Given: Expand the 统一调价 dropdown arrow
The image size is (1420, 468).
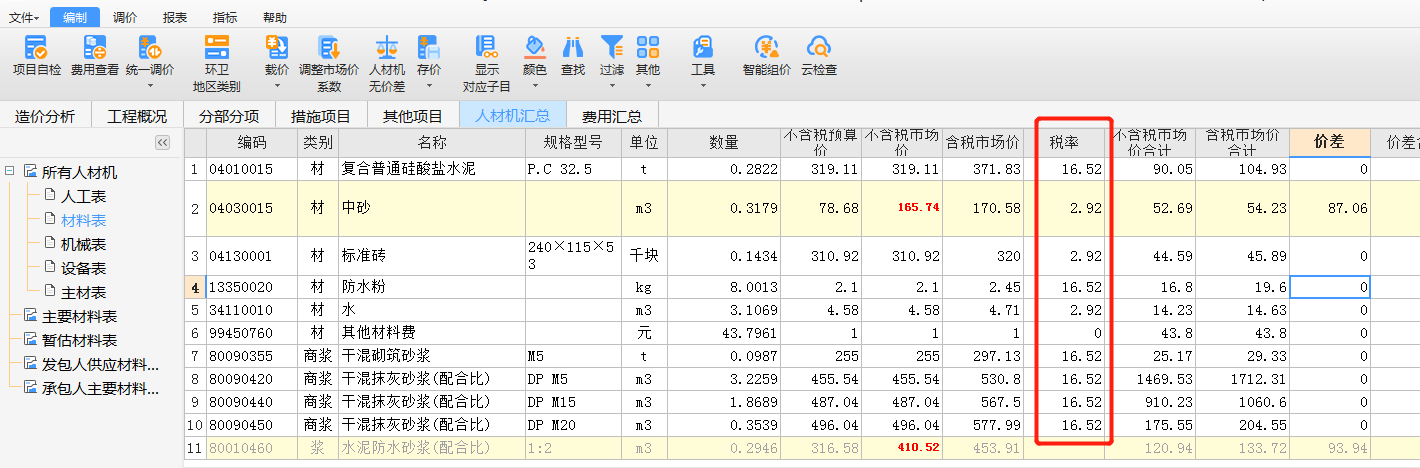Looking at the screenshot, I should [150, 86].
